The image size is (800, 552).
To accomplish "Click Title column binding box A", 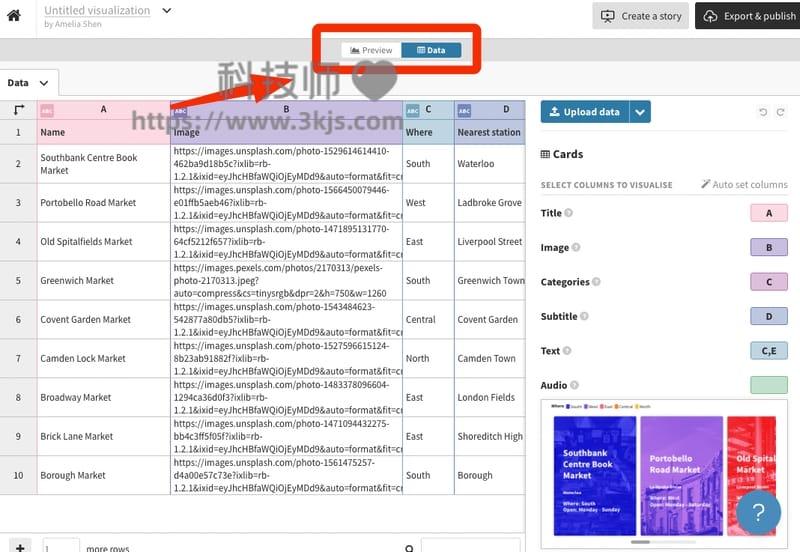I will (769, 213).
